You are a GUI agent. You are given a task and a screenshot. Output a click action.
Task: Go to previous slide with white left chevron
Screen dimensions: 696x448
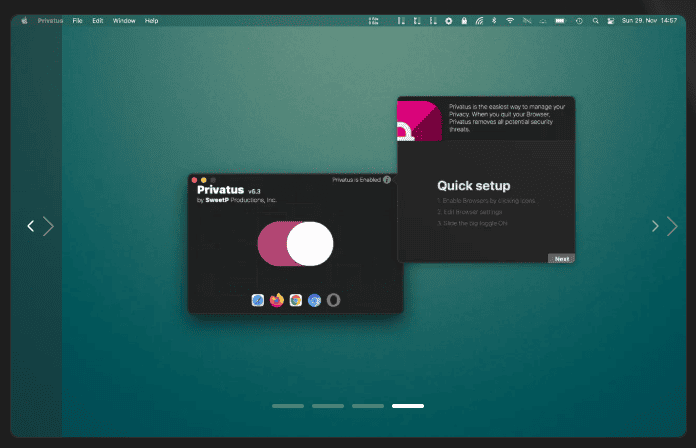coord(31,226)
